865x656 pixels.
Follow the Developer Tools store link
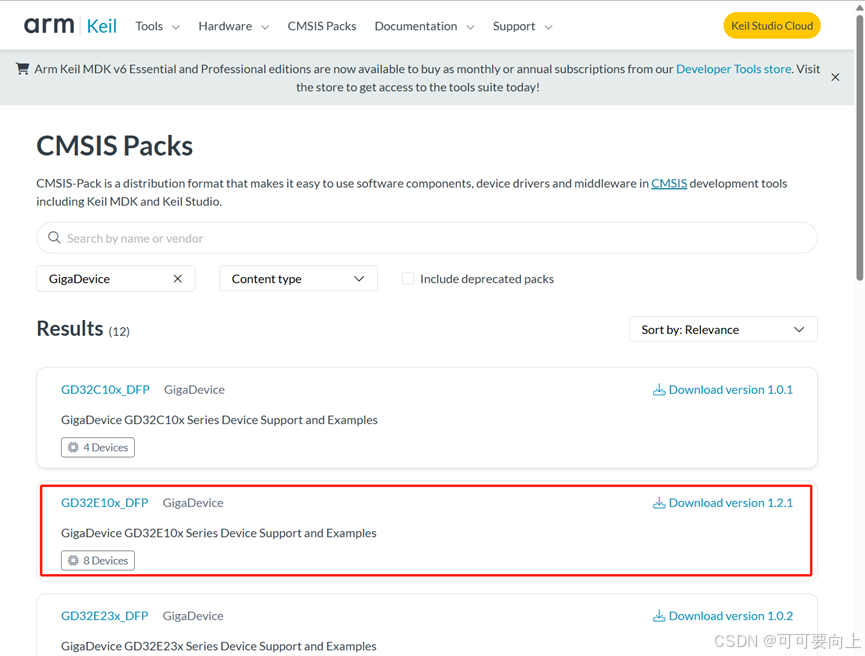pos(734,69)
